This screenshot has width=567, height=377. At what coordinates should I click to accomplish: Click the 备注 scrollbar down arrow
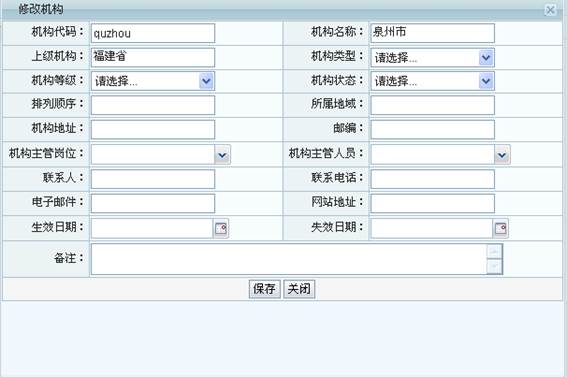494,267
